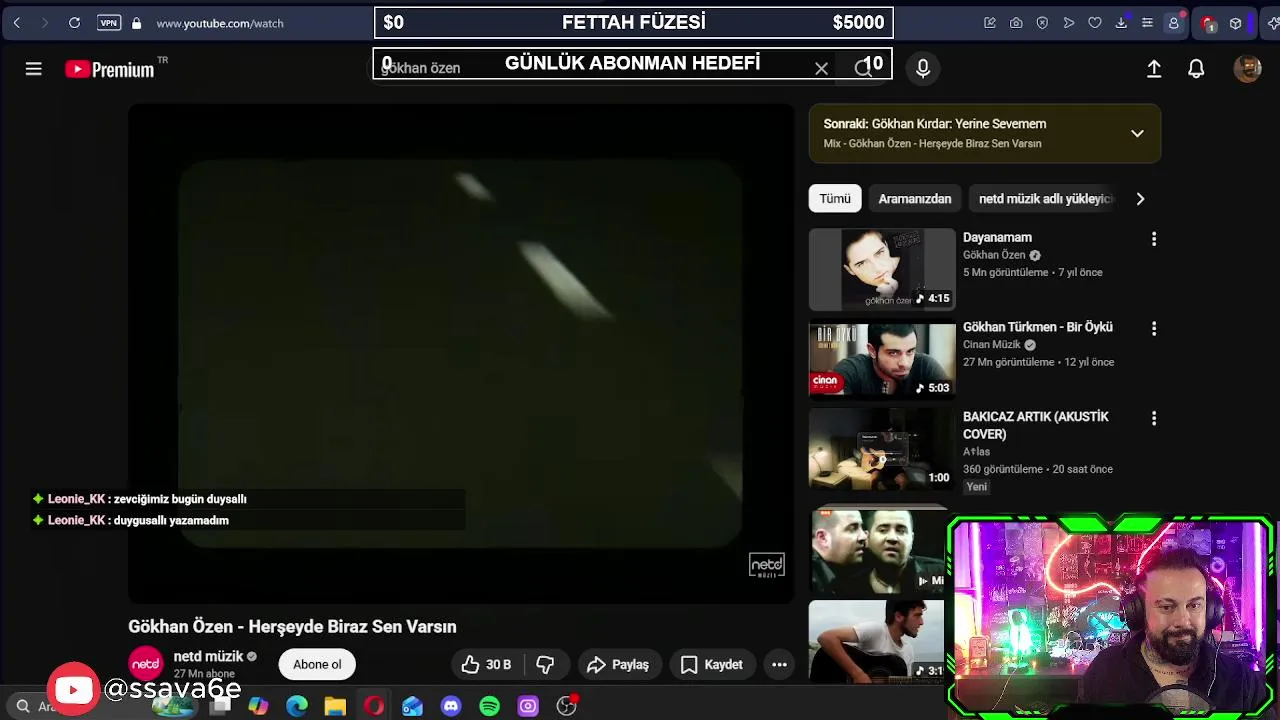
Task: Open Microsoft Edge from taskbar
Action: coord(297,706)
